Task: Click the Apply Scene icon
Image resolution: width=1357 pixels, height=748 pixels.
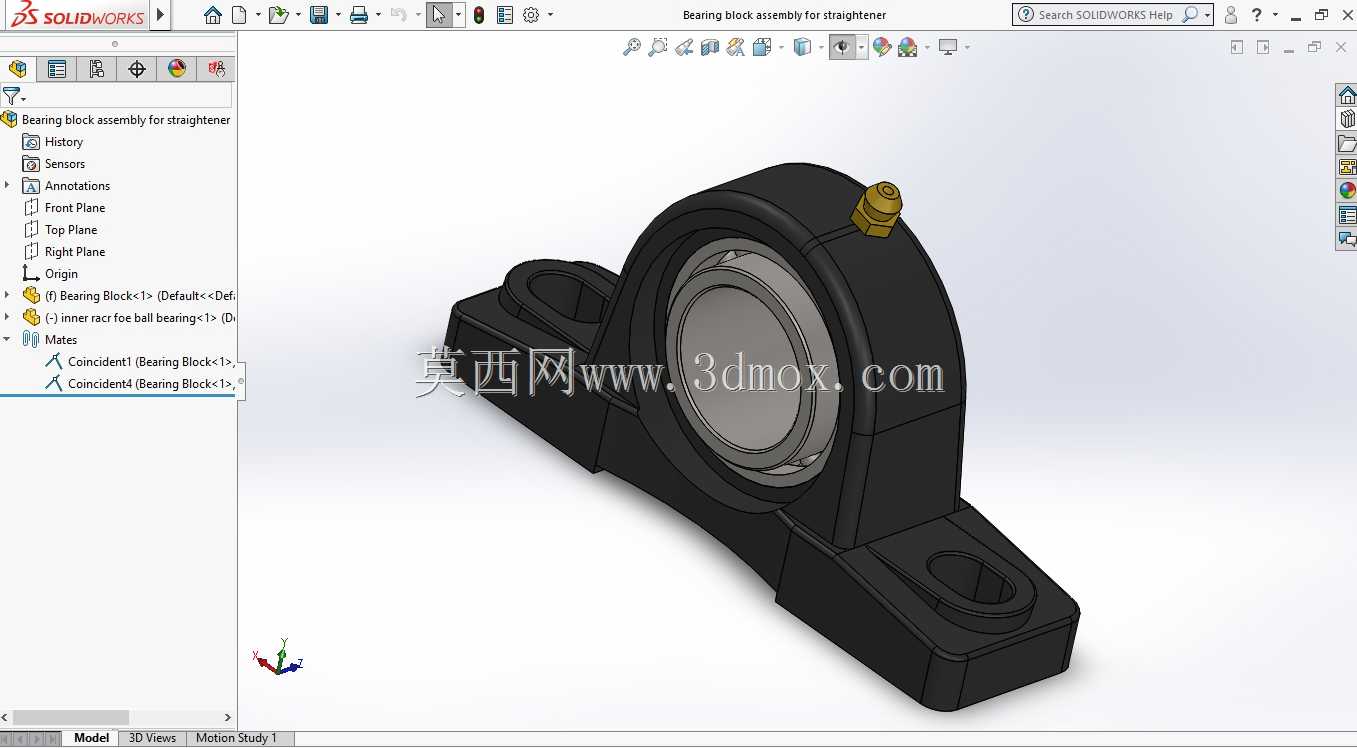Action: (x=908, y=47)
